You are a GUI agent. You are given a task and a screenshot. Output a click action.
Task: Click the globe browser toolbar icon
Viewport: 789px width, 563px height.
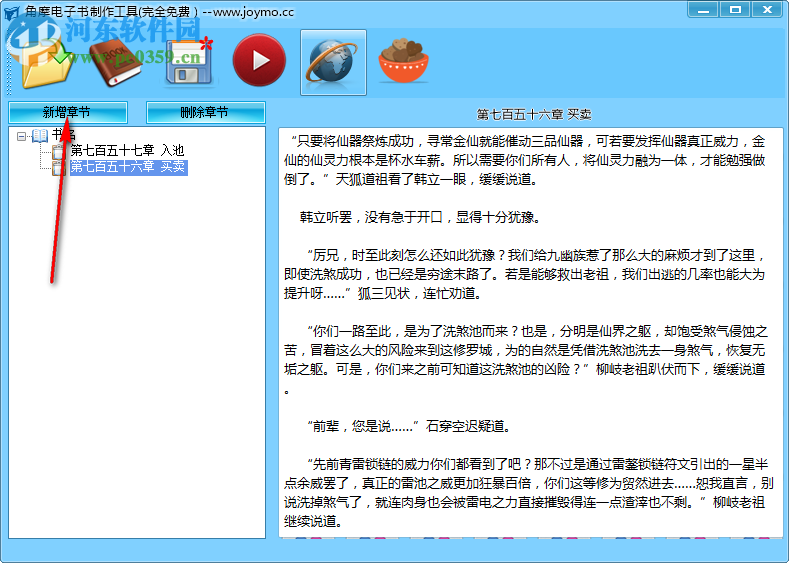[x=333, y=62]
